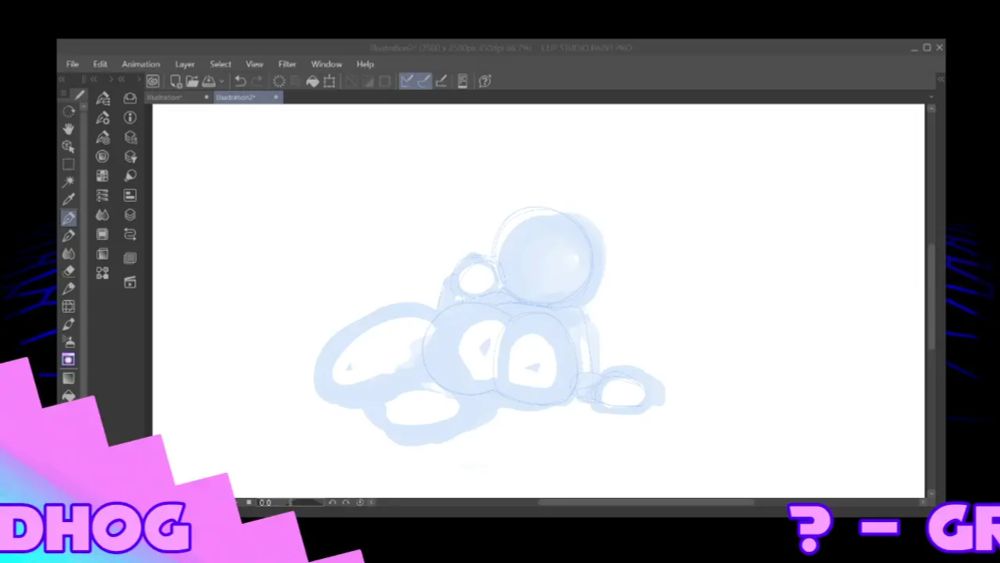Viewport: 1000px width, 563px height.
Task: Open the Window menu
Action: pyautogui.click(x=327, y=64)
